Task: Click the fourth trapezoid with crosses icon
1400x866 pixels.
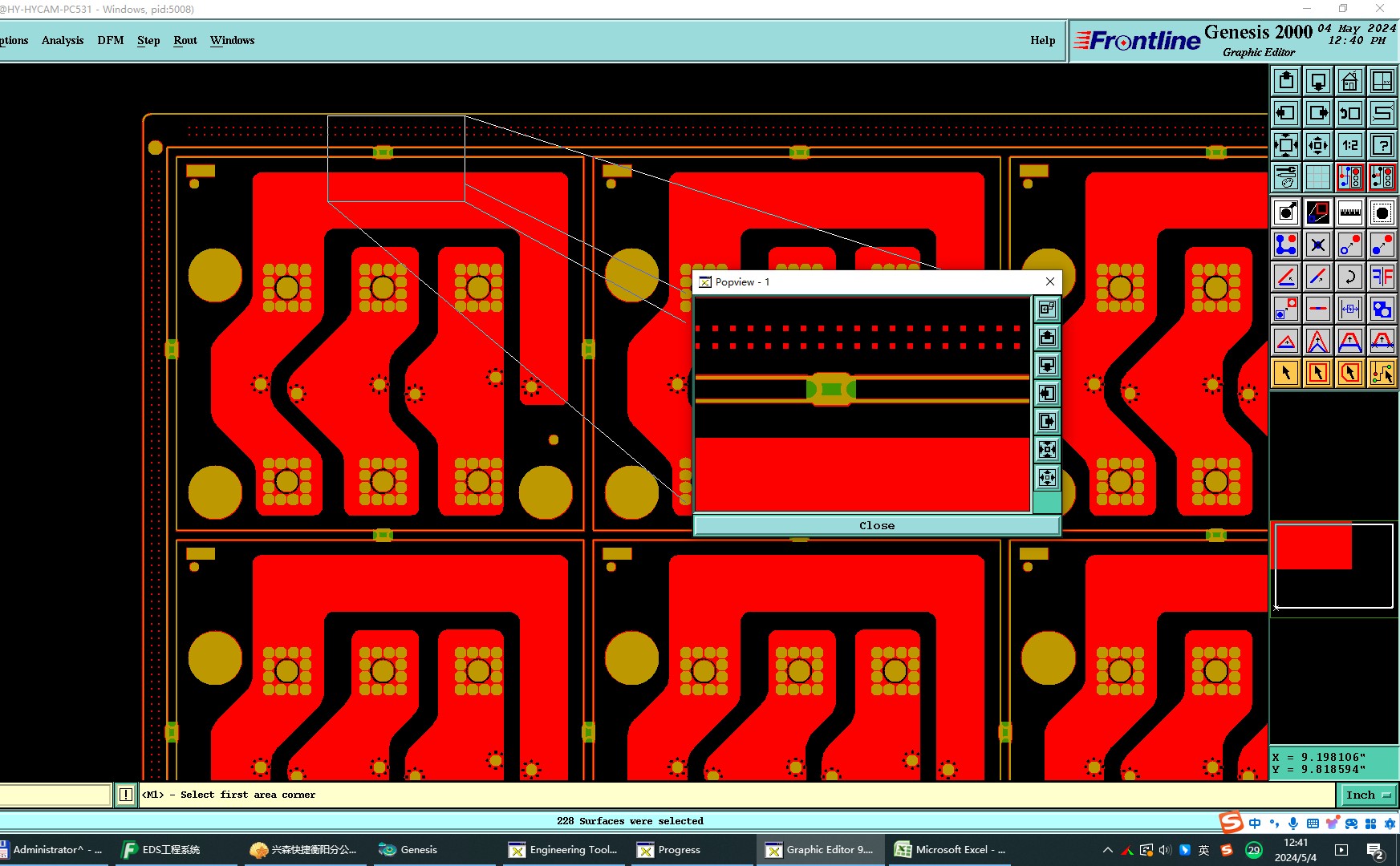Action: point(1382,341)
